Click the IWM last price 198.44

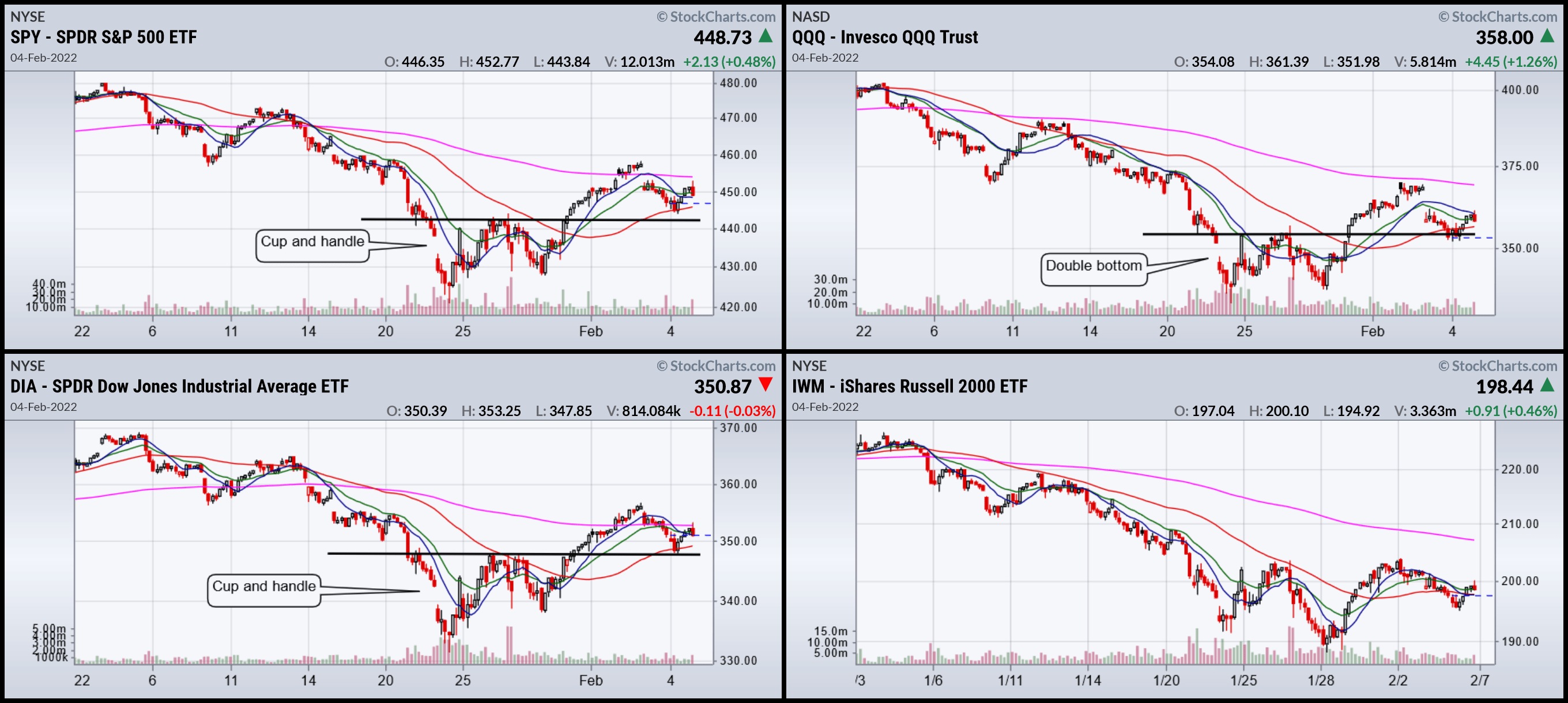(1504, 387)
